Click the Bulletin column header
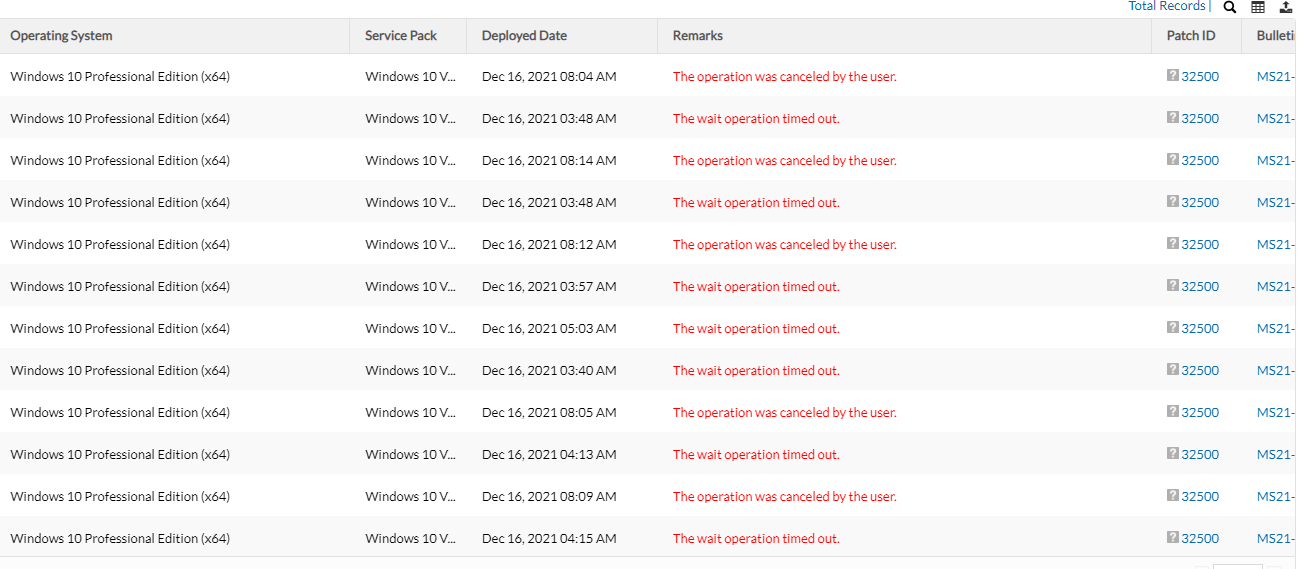1306x569 pixels. point(1276,35)
